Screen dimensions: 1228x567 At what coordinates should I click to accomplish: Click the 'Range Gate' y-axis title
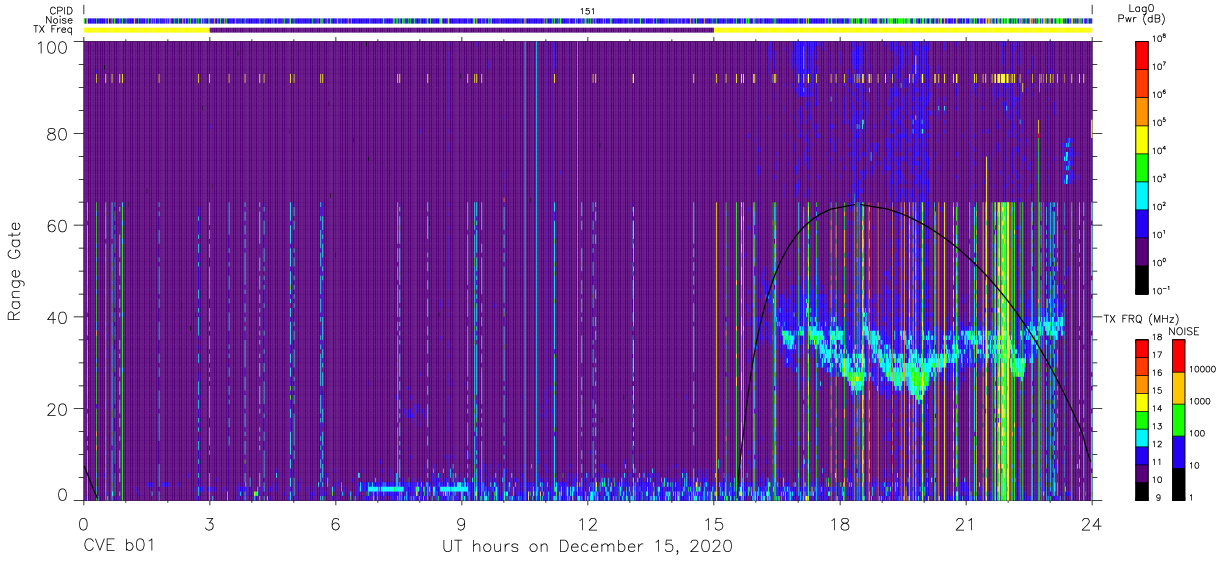click(15, 271)
